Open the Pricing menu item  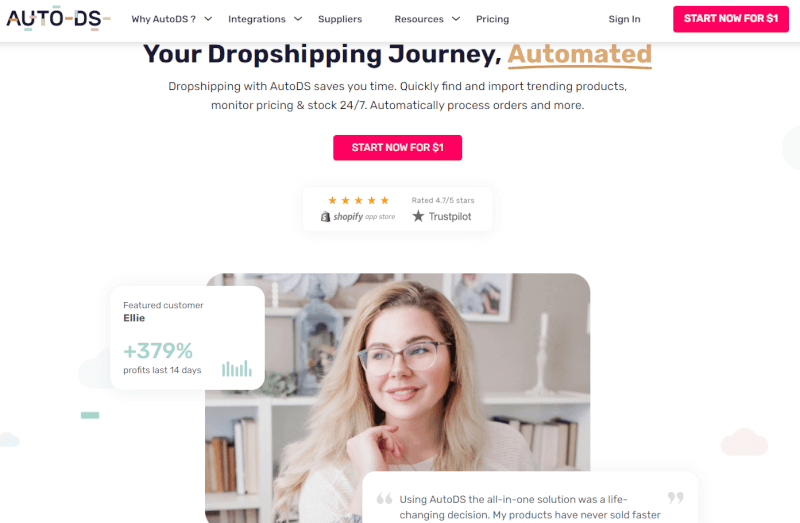coord(492,19)
